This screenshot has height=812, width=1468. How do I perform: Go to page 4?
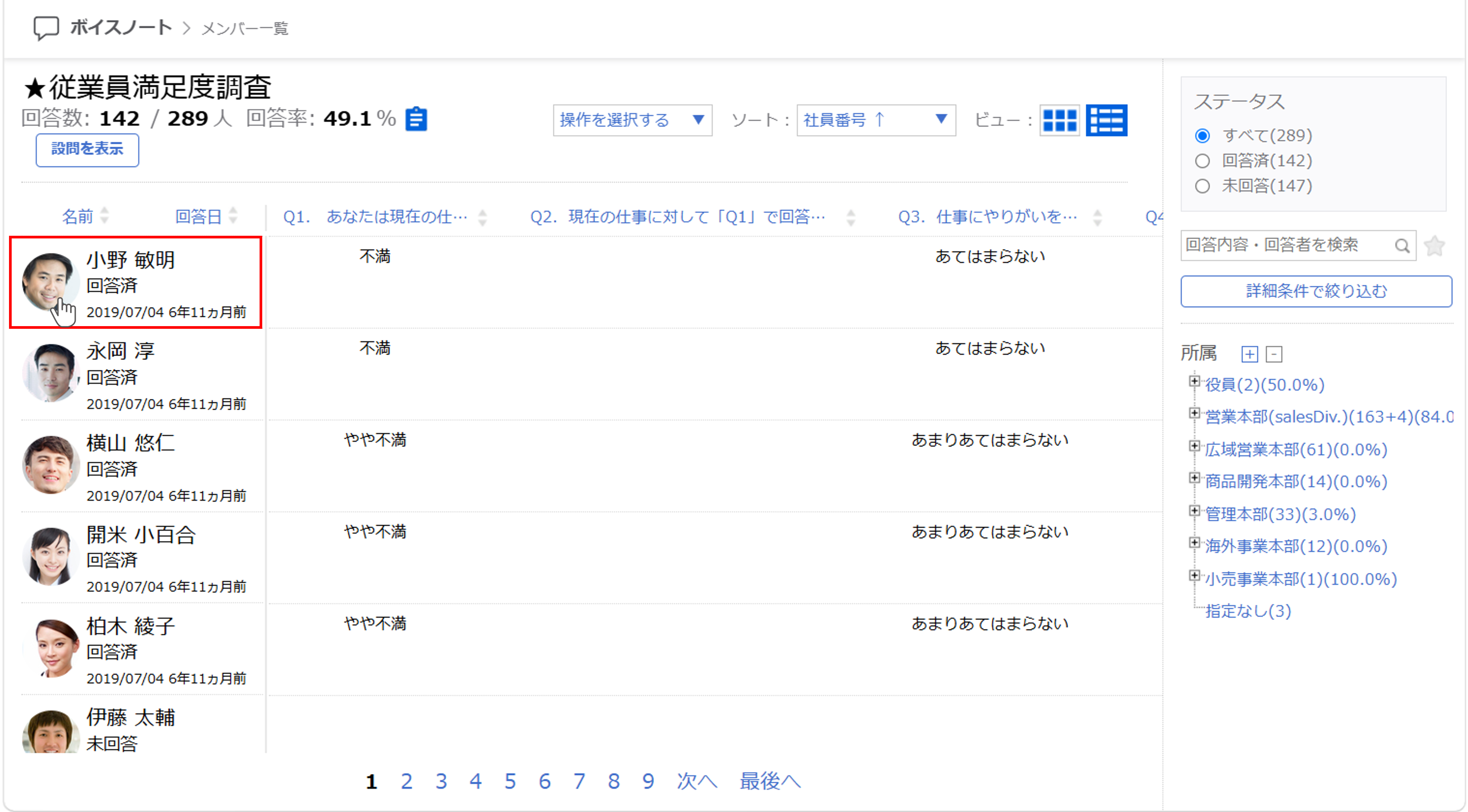475,781
